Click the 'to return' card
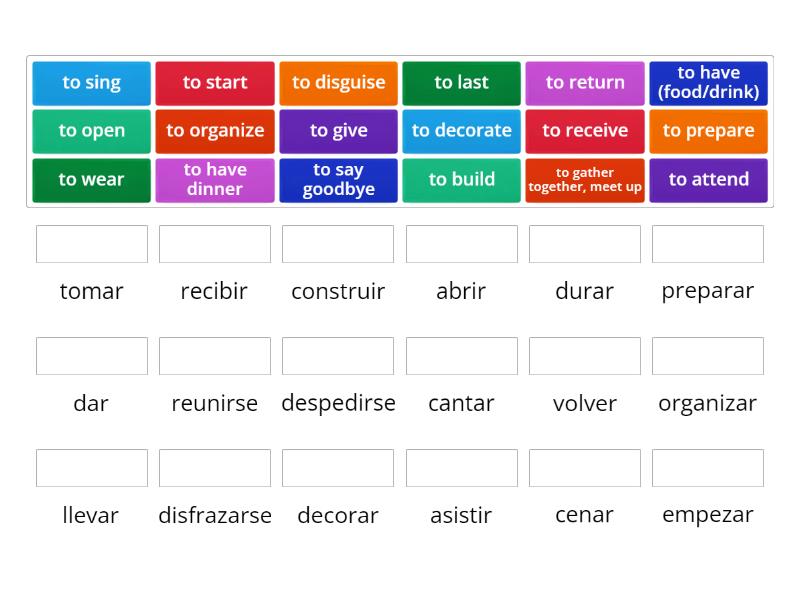This screenshot has width=800, height=600. pos(584,83)
